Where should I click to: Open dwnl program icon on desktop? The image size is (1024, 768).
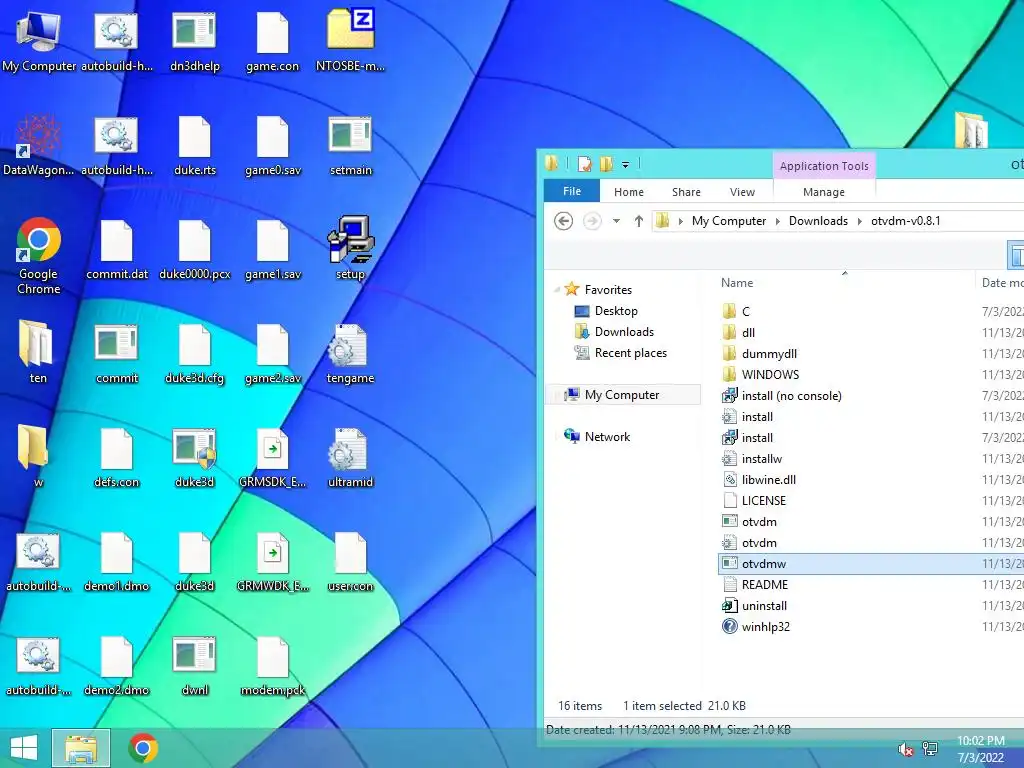click(x=195, y=665)
